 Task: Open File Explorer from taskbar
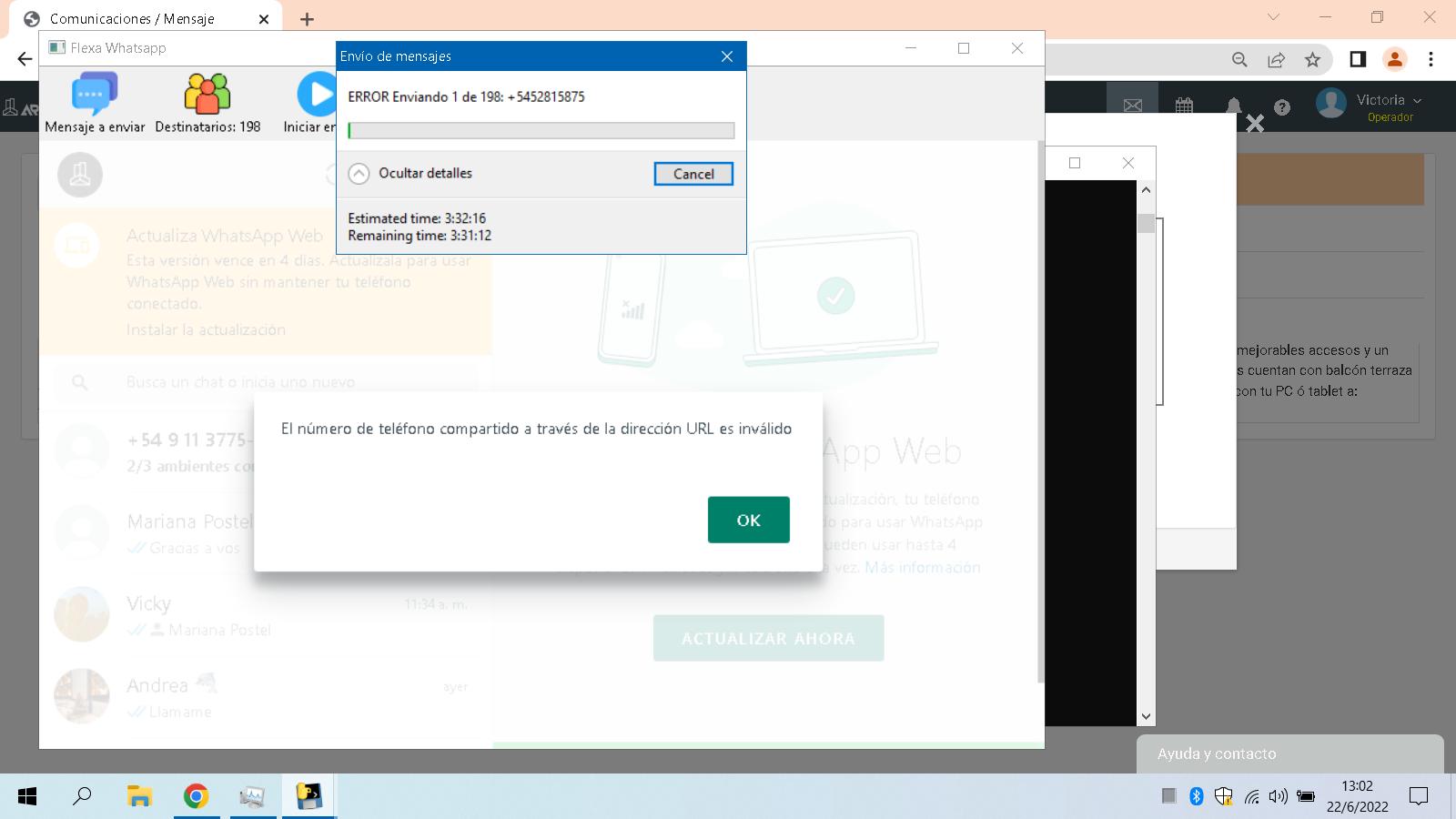coord(139,796)
